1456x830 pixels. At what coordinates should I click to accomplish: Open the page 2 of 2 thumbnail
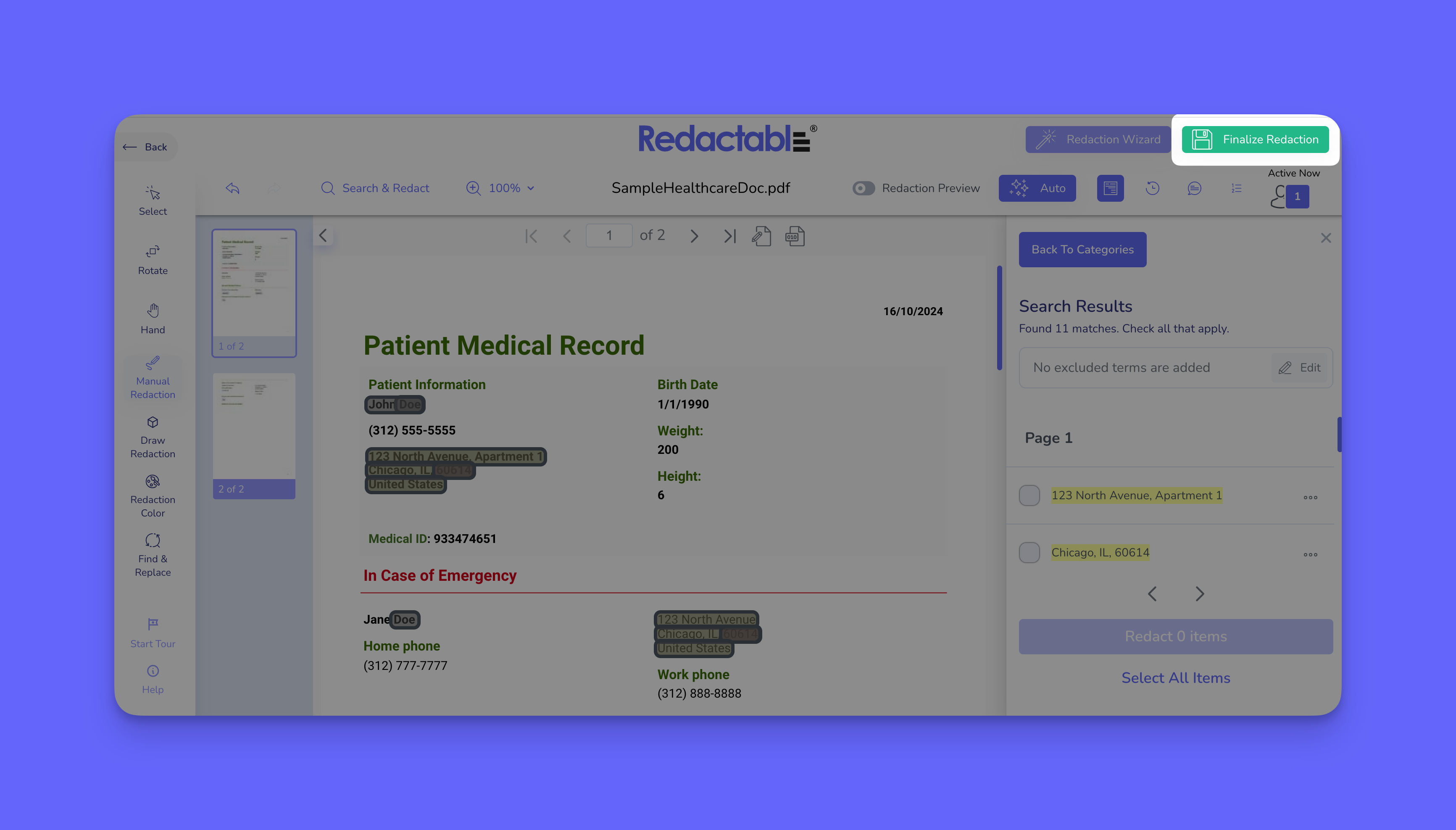pos(254,435)
